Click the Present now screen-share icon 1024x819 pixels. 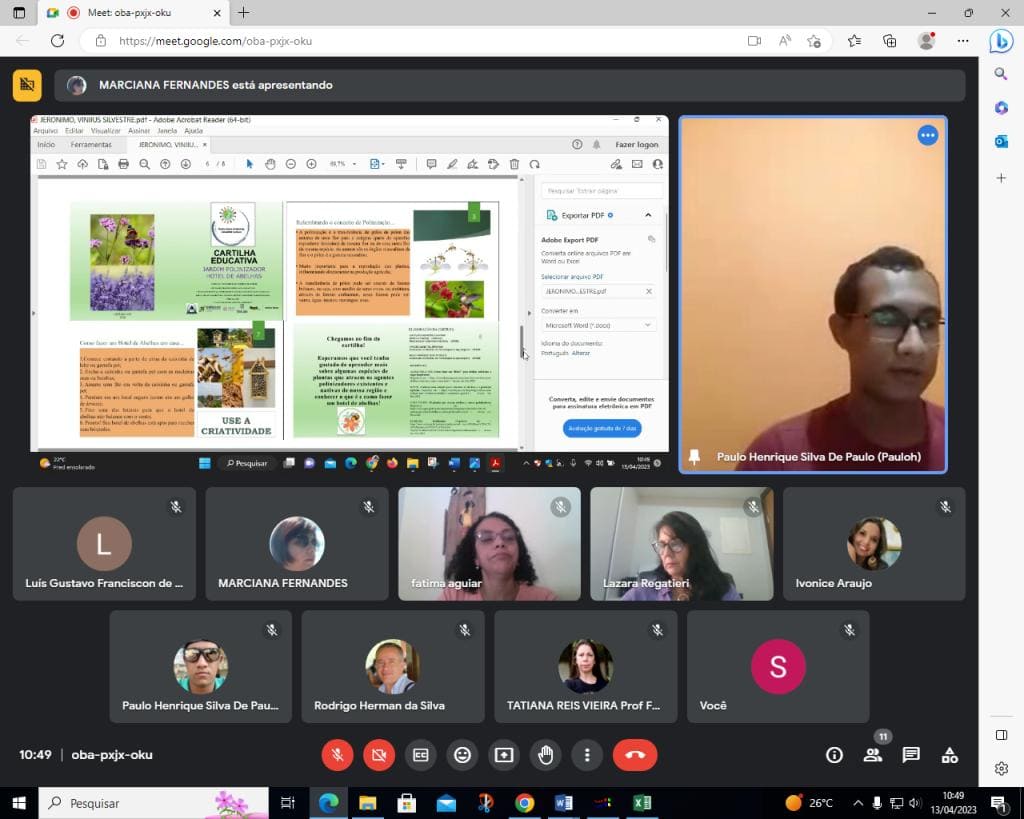(x=504, y=755)
